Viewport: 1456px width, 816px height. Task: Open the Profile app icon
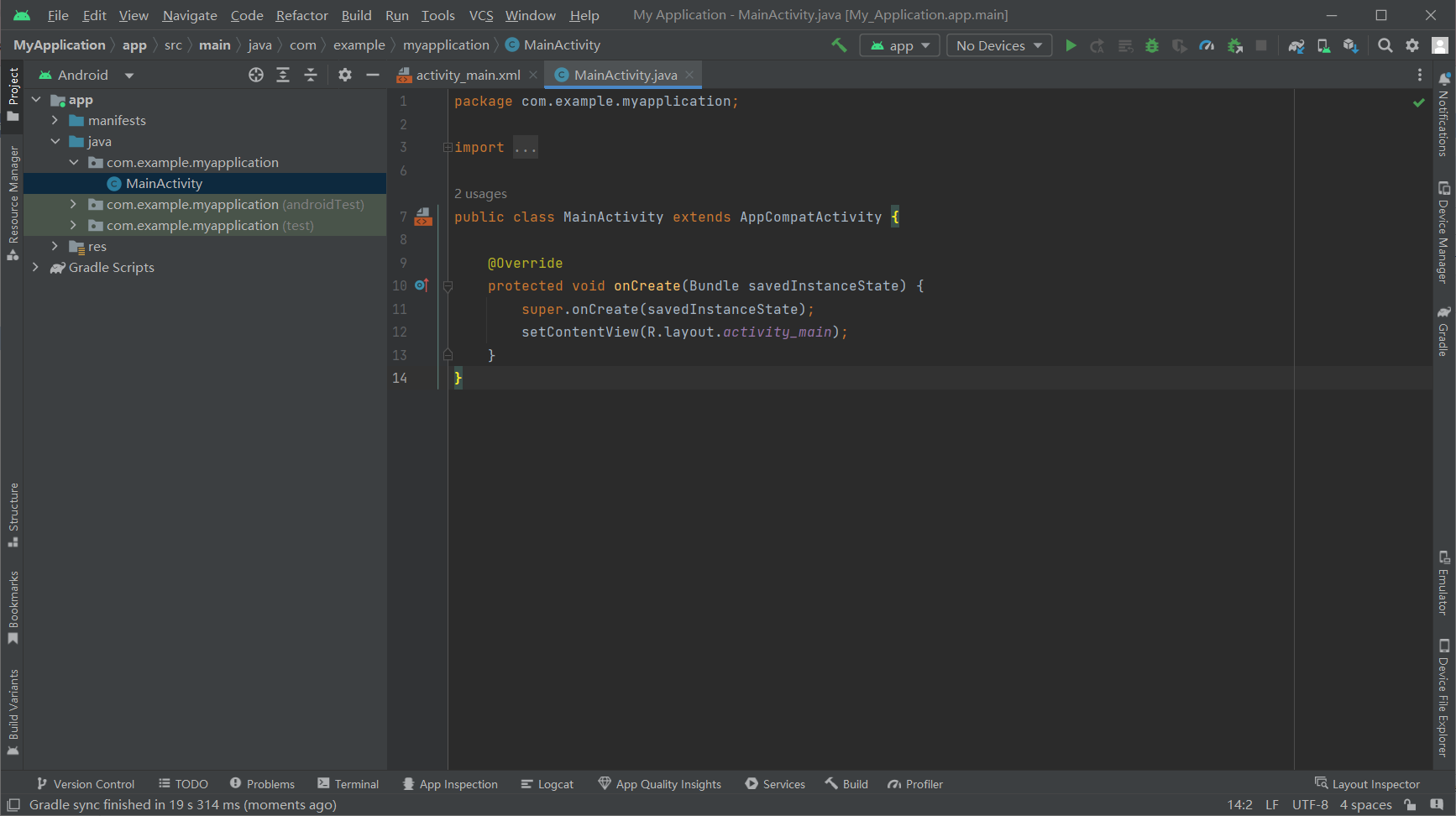1207,45
